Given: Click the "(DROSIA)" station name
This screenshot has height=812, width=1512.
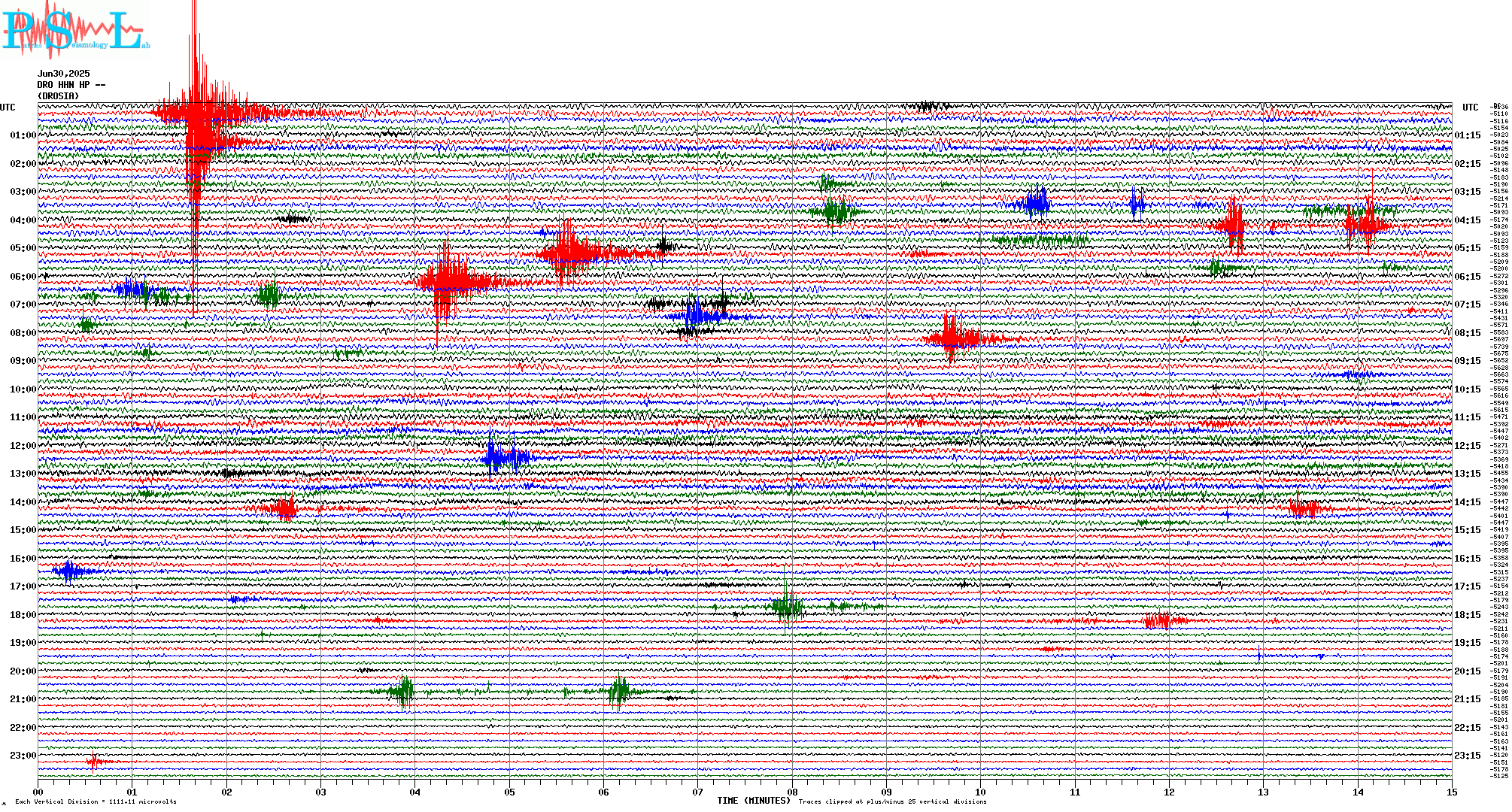Looking at the screenshot, I should pos(59,96).
